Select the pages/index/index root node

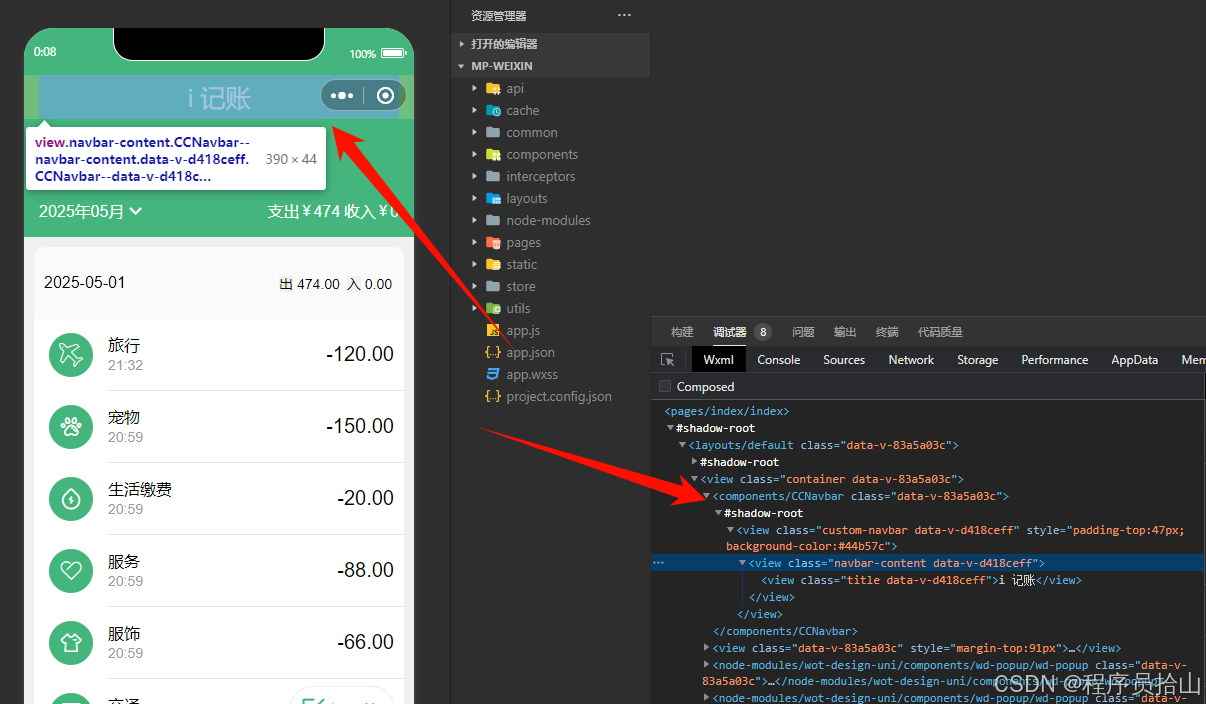pos(727,411)
